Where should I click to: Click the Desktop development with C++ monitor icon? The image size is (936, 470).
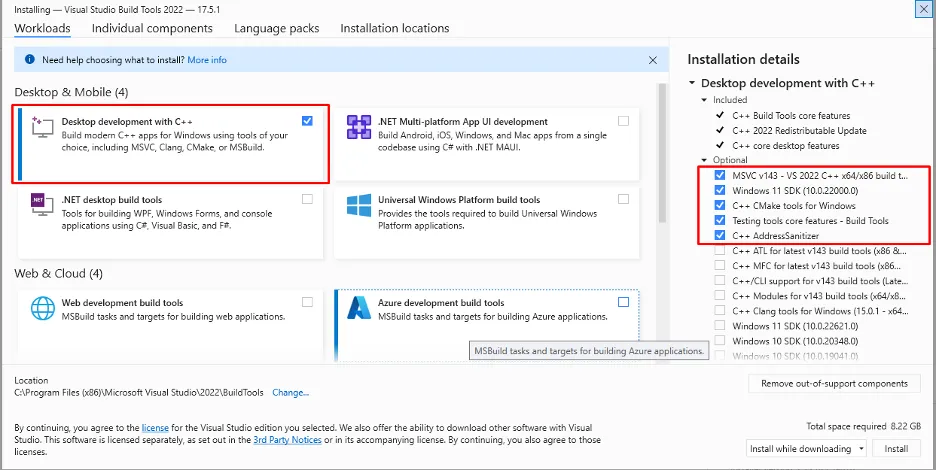[42, 127]
